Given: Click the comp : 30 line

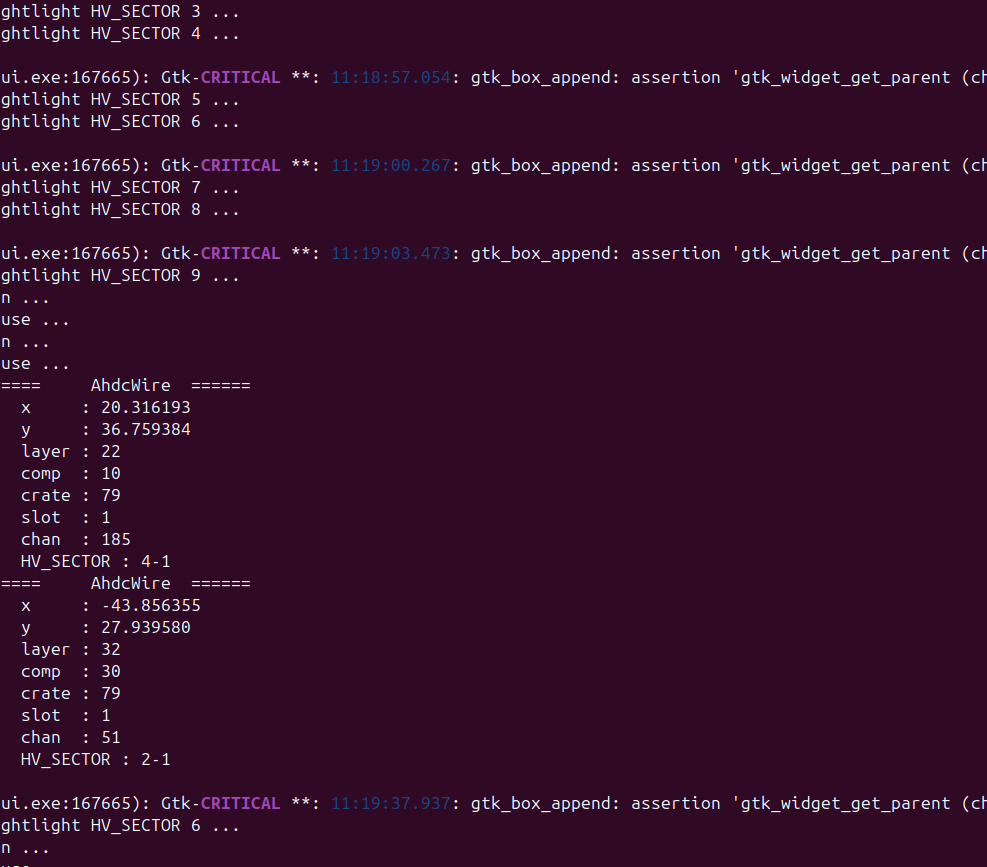Looking at the screenshot, I should (70, 672).
